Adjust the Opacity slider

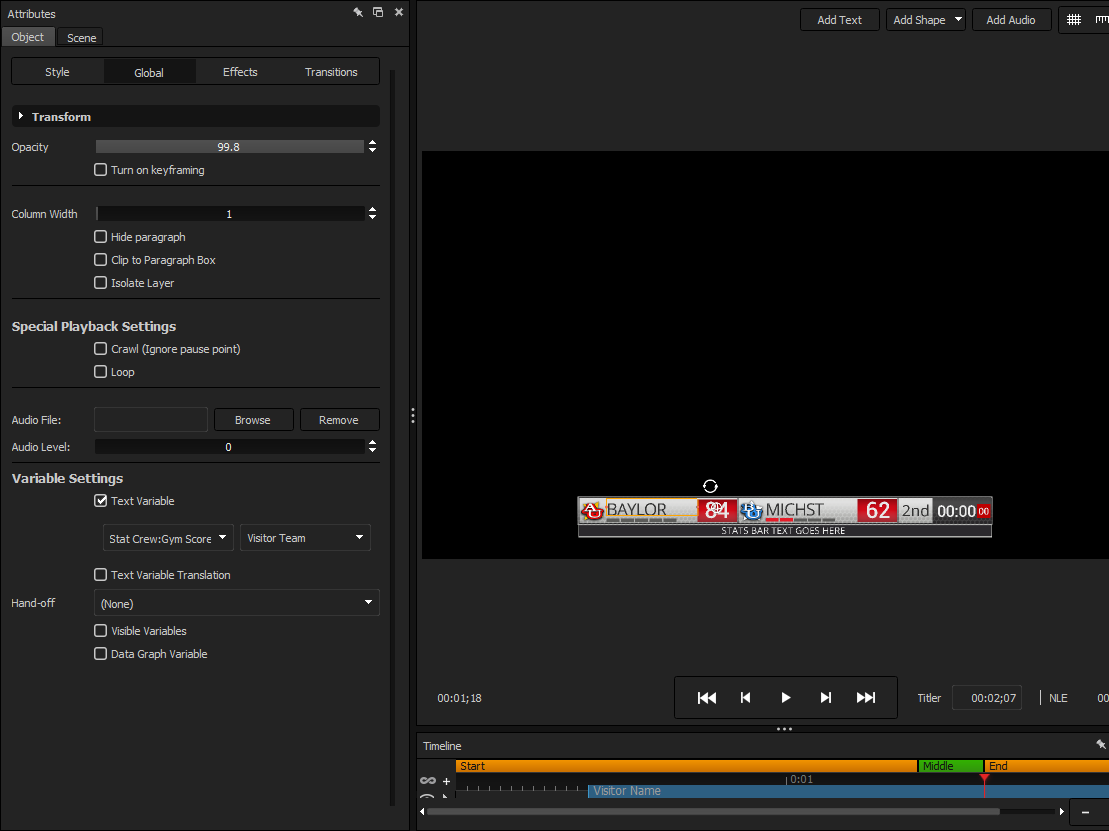(x=229, y=147)
